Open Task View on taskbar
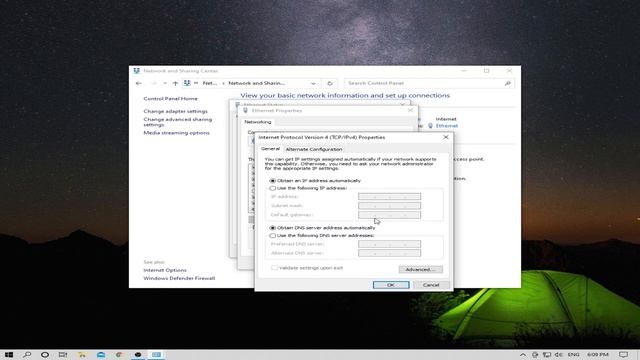Image resolution: width=640 pixels, height=360 pixels. tap(62, 354)
